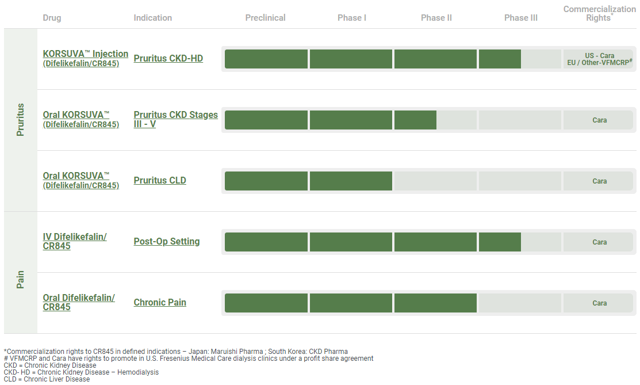640x385 pixels.
Task: Open the IV Difelikefalin/CR845 link
Action: (x=75, y=241)
